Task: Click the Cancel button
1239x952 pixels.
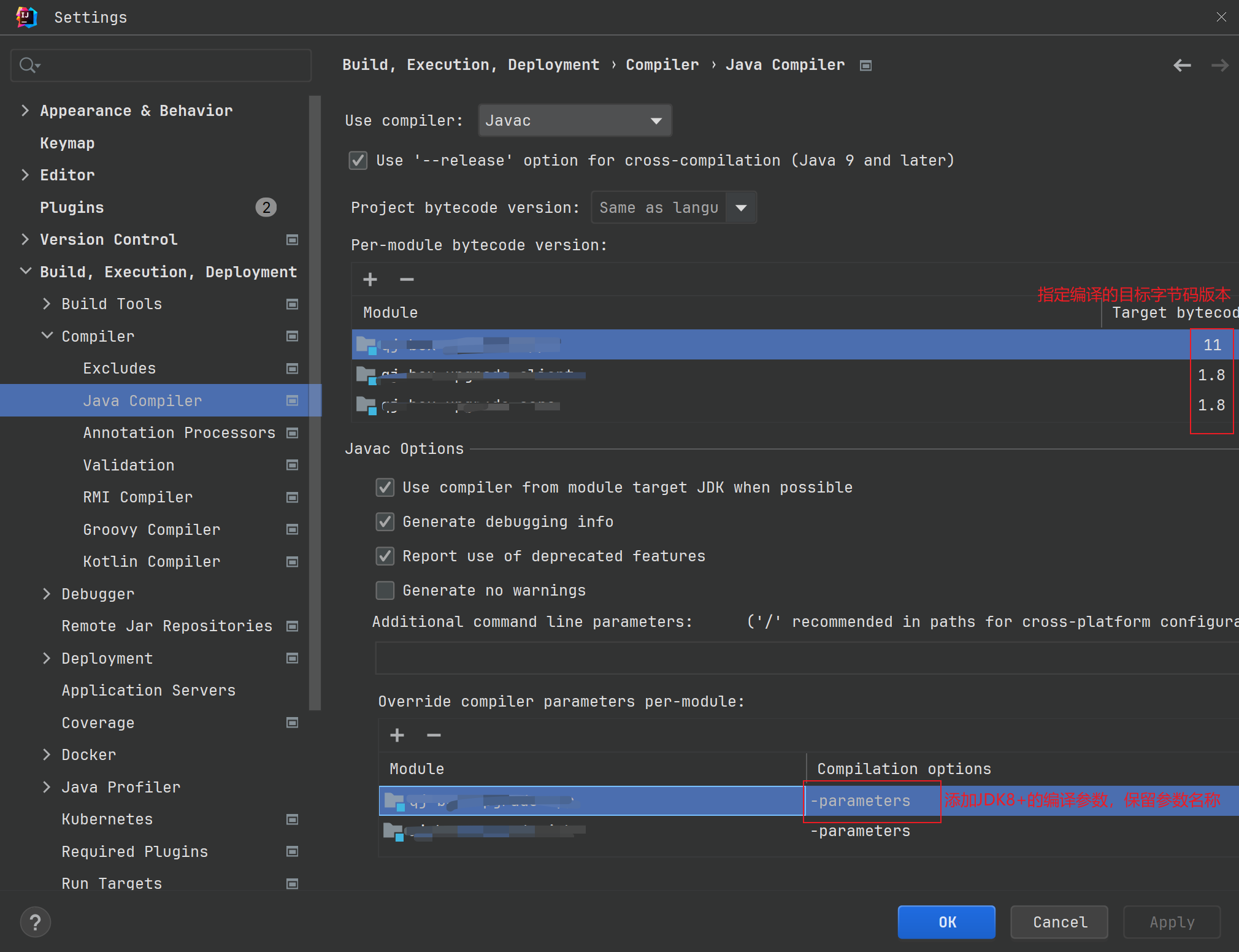Action: click(1059, 922)
